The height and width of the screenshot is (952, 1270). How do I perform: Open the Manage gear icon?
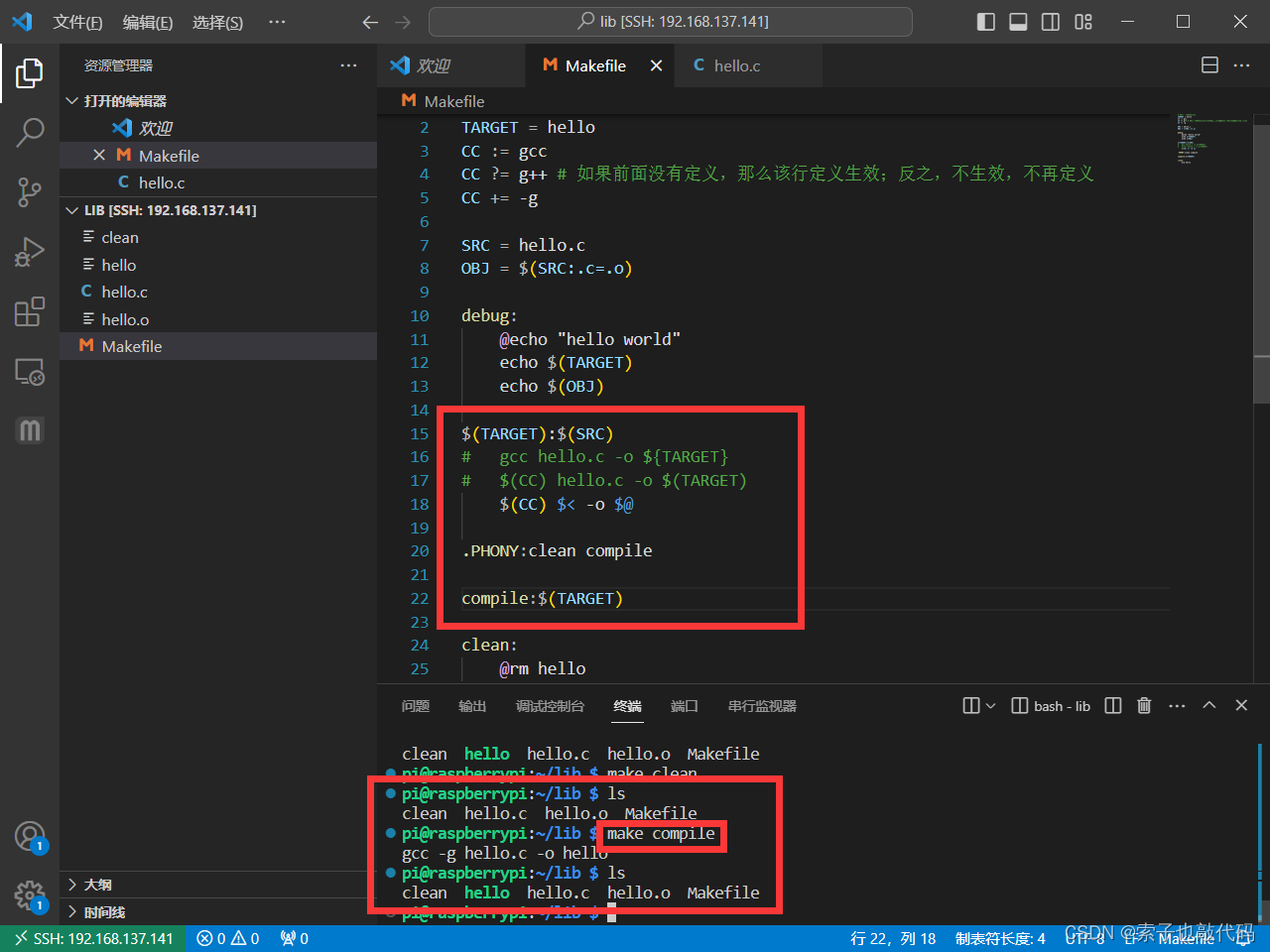[x=30, y=895]
